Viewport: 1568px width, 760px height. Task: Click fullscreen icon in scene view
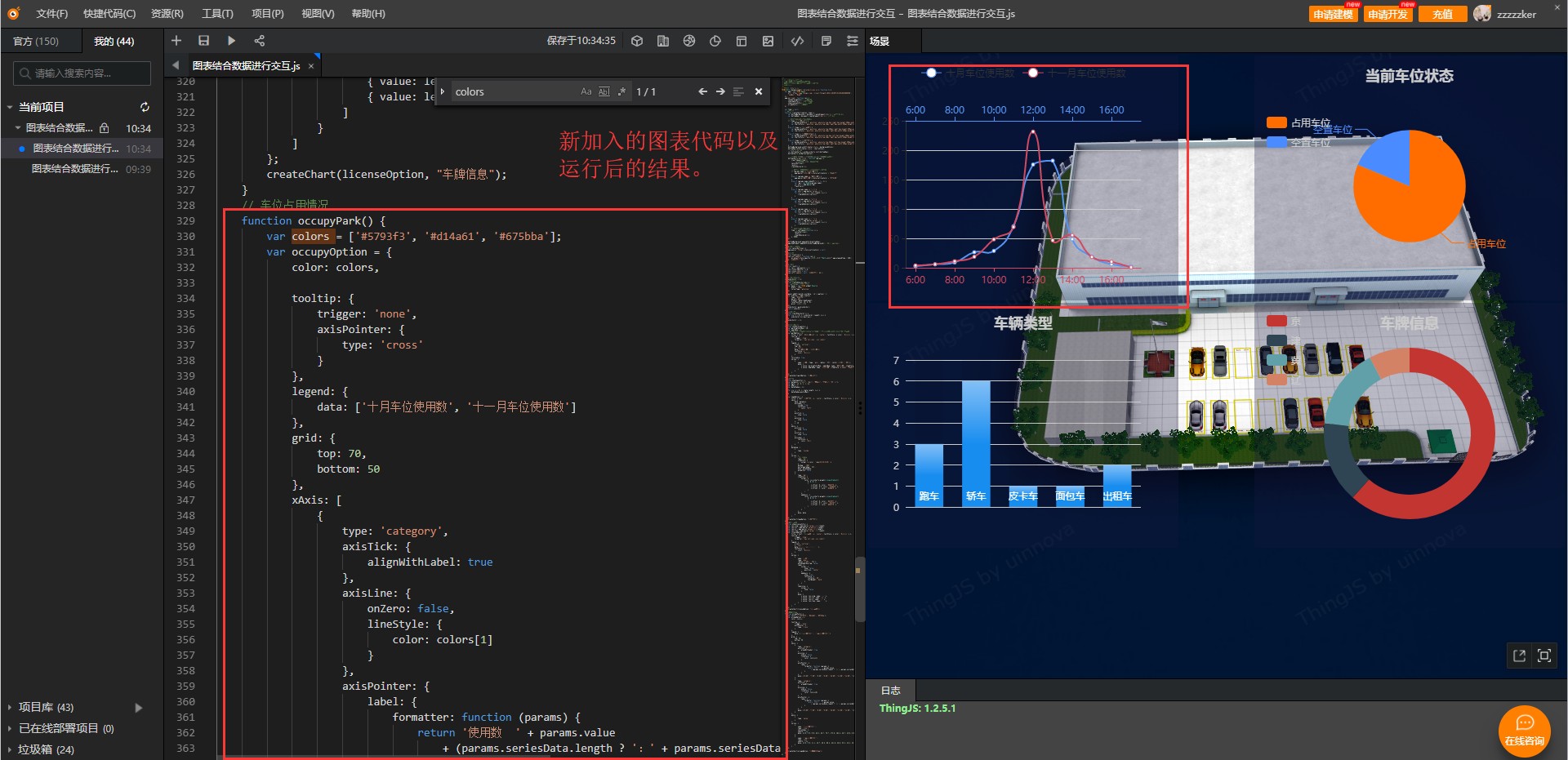click(1543, 656)
